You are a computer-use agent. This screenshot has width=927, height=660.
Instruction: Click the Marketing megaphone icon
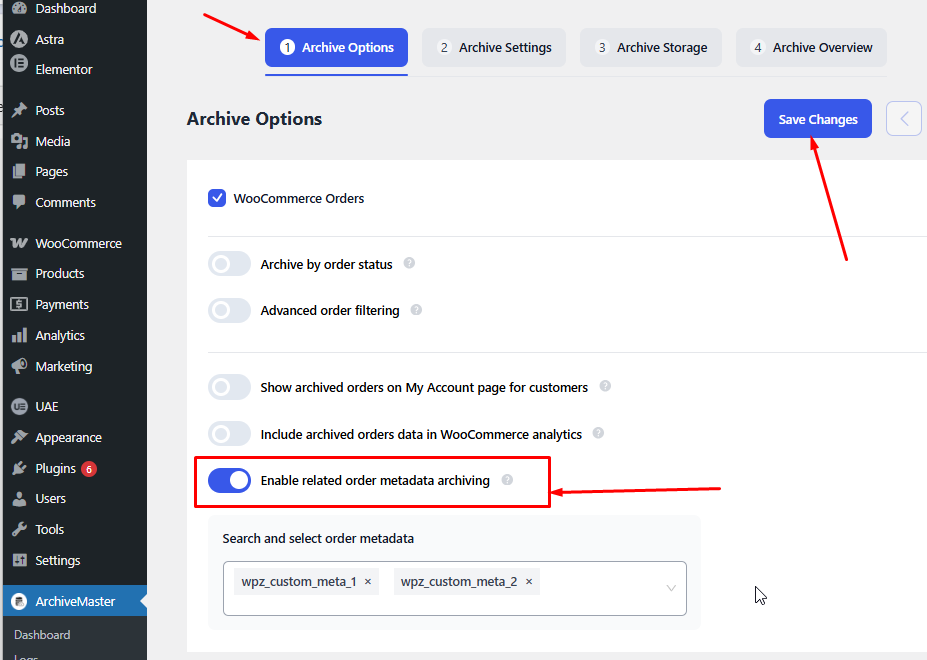pos(20,366)
